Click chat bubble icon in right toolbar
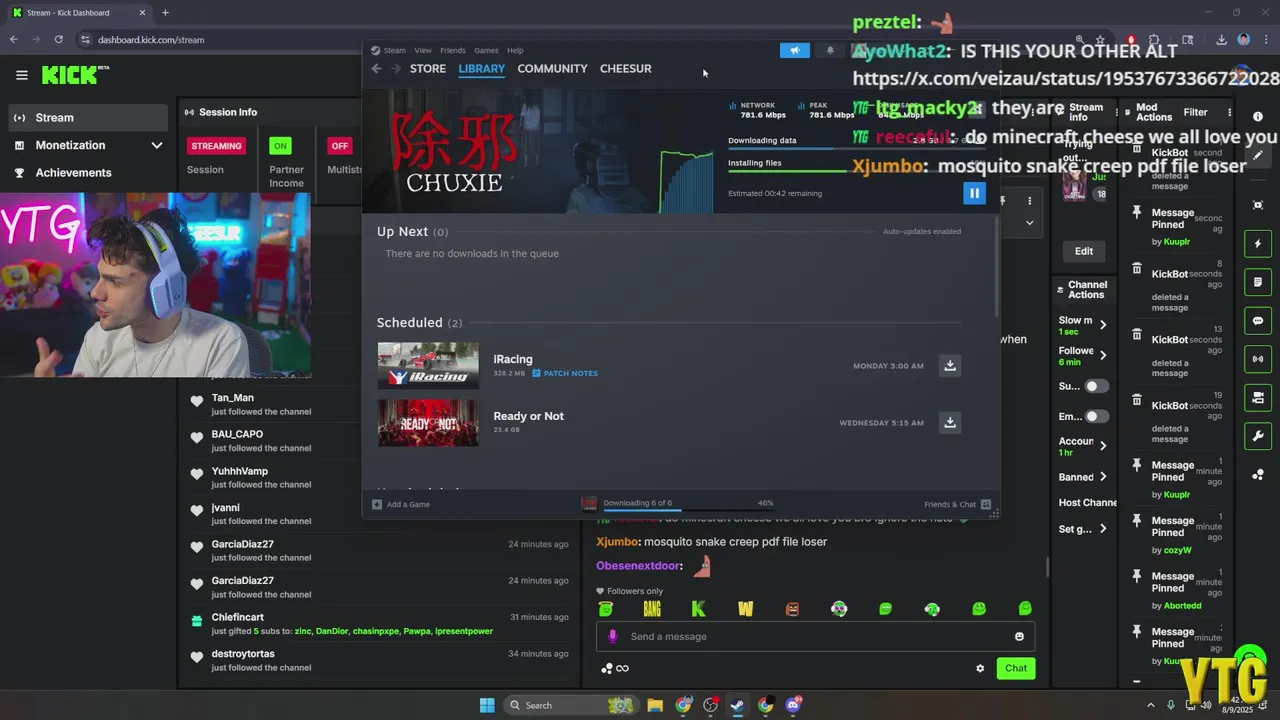 click(1258, 321)
